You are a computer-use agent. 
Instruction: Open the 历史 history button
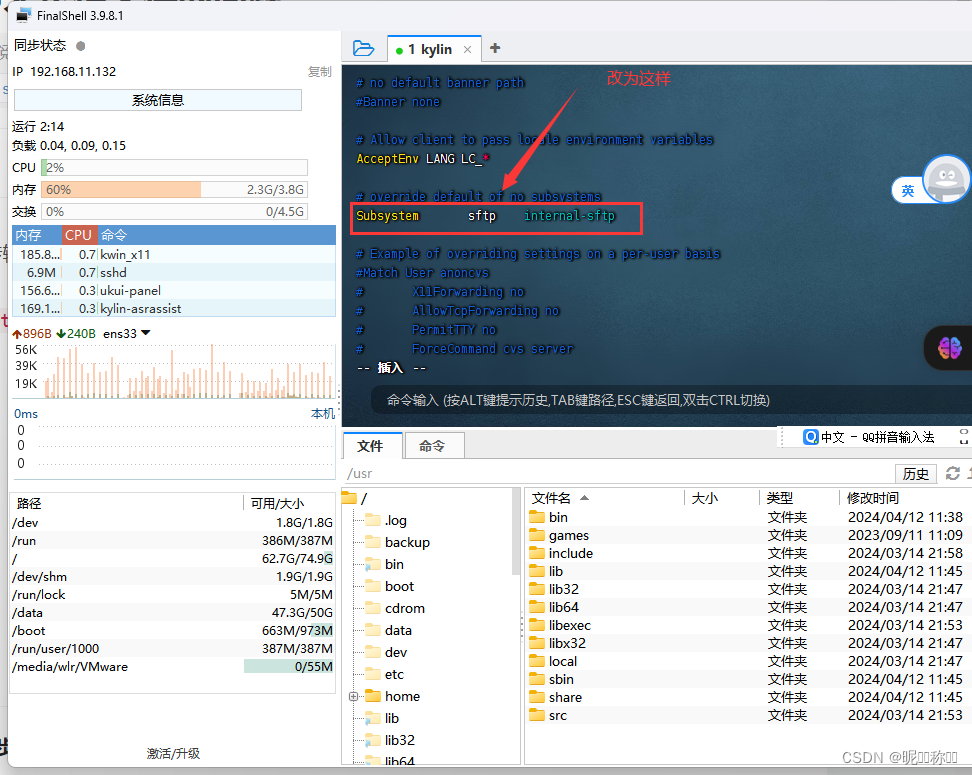pyautogui.click(x=916, y=474)
